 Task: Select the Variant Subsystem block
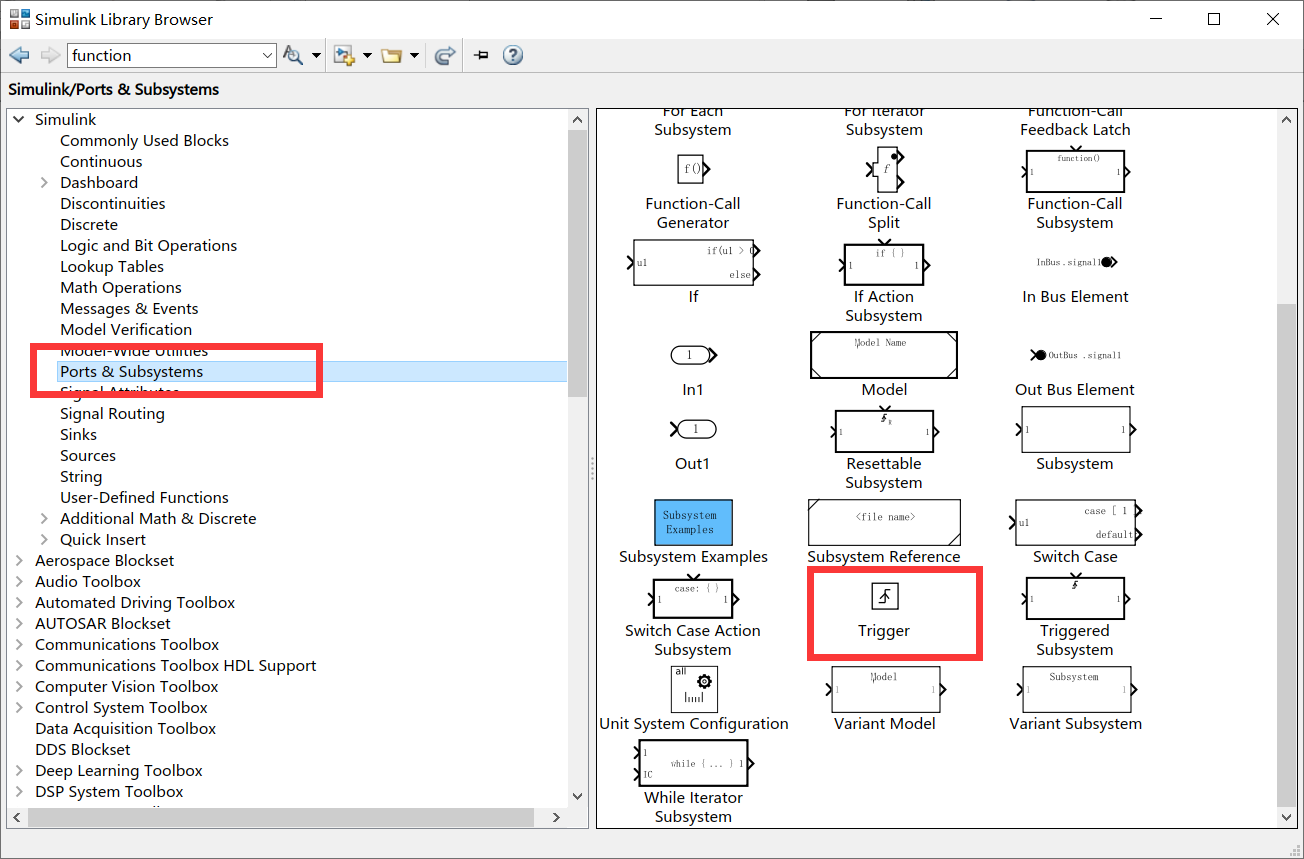(x=1075, y=689)
